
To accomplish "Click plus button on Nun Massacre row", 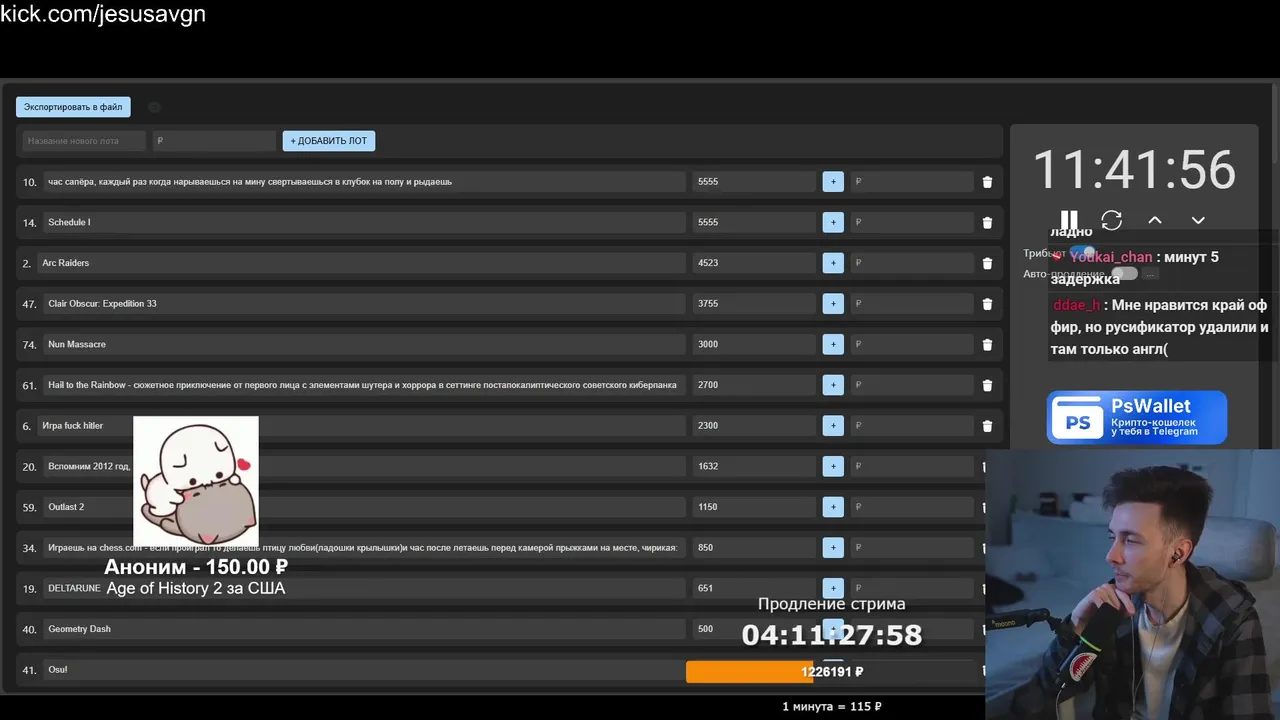I will (x=833, y=344).
